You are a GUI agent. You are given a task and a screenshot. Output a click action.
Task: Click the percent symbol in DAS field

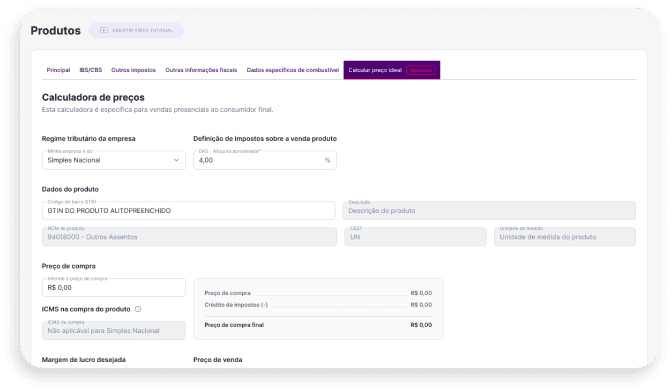pyautogui.click(x=327, y=160)
